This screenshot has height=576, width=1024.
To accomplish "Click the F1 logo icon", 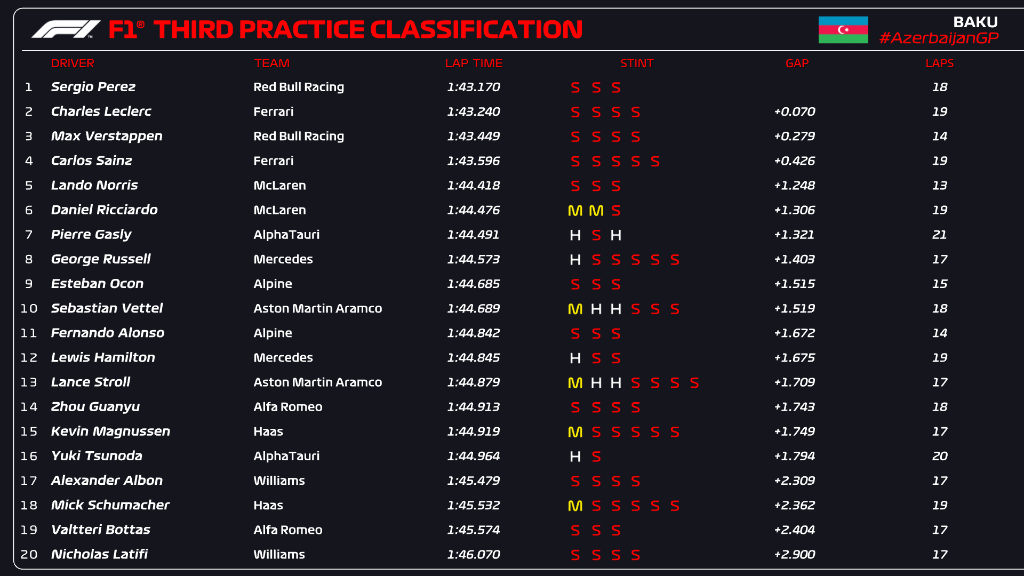I will pyautogui.click(x=66, y=29).
